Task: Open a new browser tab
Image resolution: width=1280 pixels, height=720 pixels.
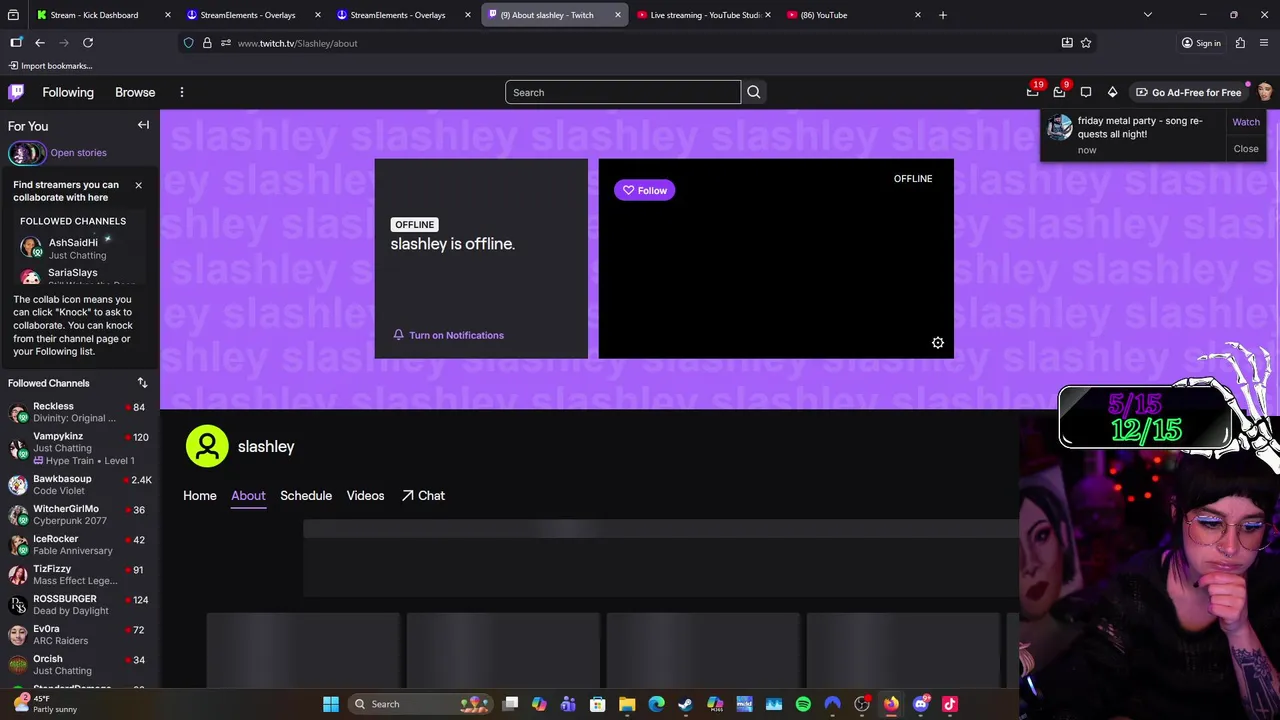Action: [x=942, y=15]
